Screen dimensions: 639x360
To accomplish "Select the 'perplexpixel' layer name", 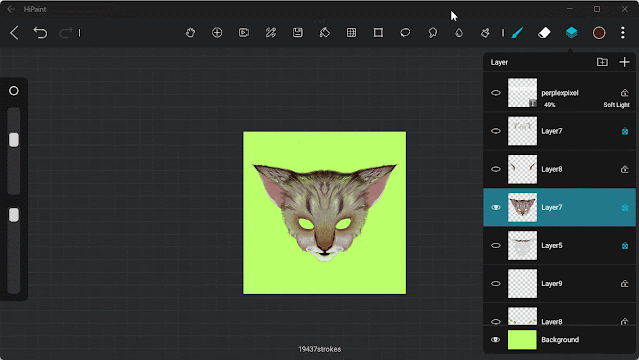I will pos(560,93).
